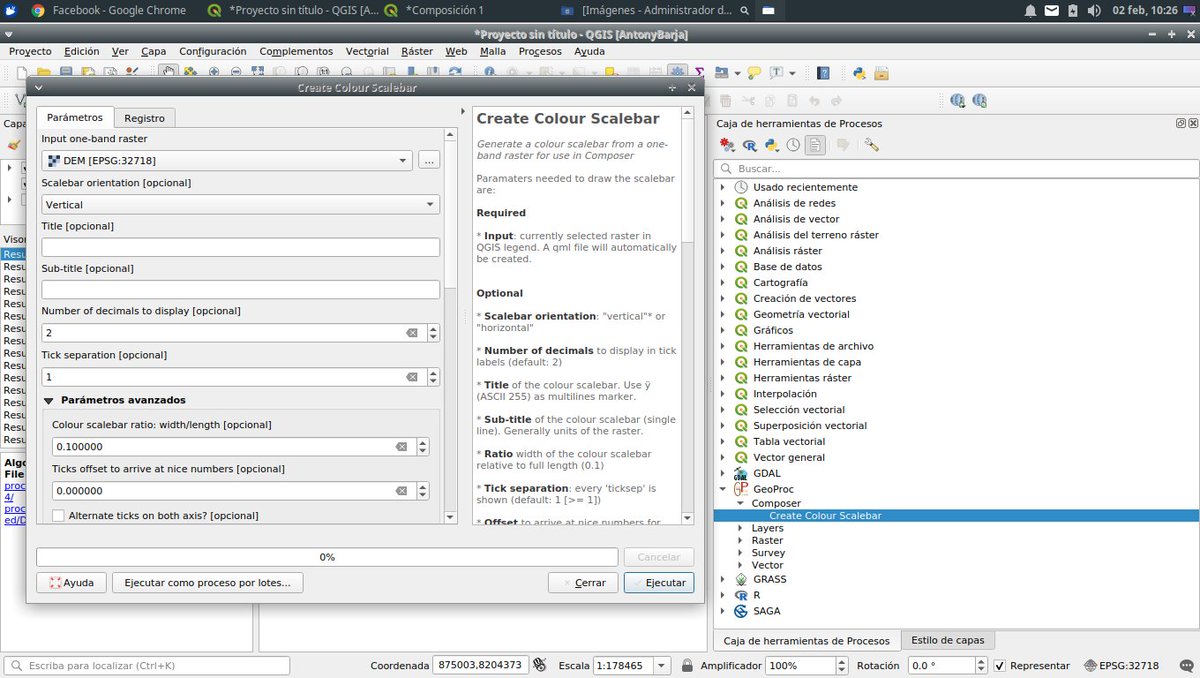The width and height of the screenshot is (1200, 678).
Task: Open the Vectorial menu
Action: [367, 51]
